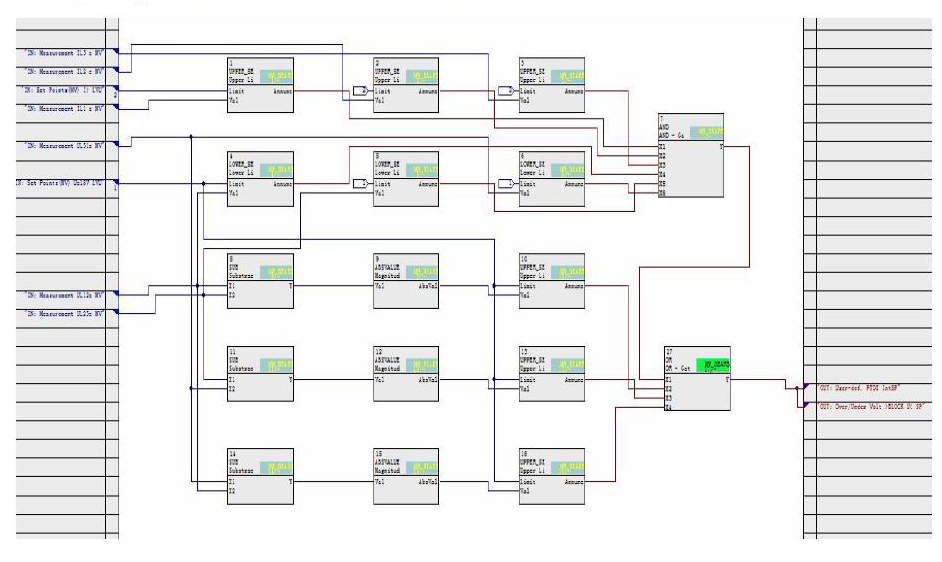This screenshot has width=942, height=562.
Task: Click constant marker at block 5 Limit input
Action: coord(360,183)
